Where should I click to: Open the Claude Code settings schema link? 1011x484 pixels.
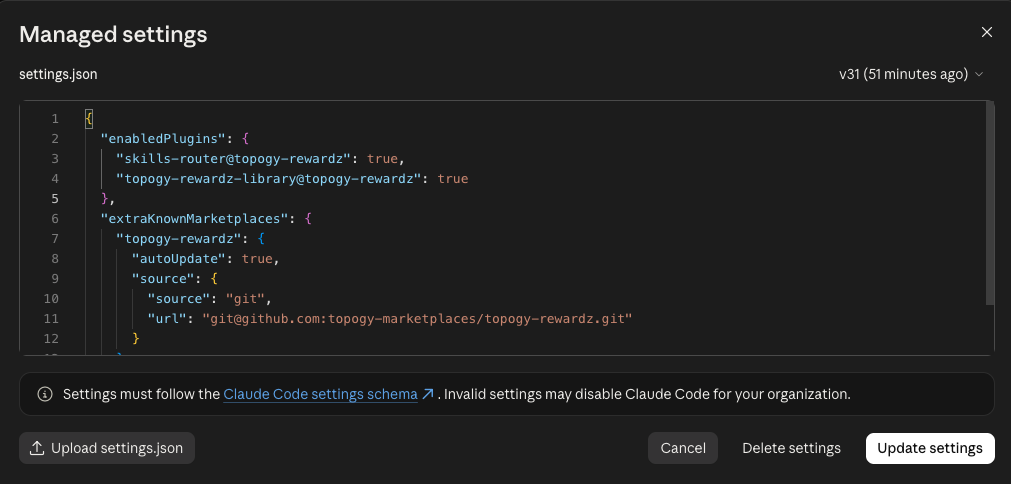point(320,394)
